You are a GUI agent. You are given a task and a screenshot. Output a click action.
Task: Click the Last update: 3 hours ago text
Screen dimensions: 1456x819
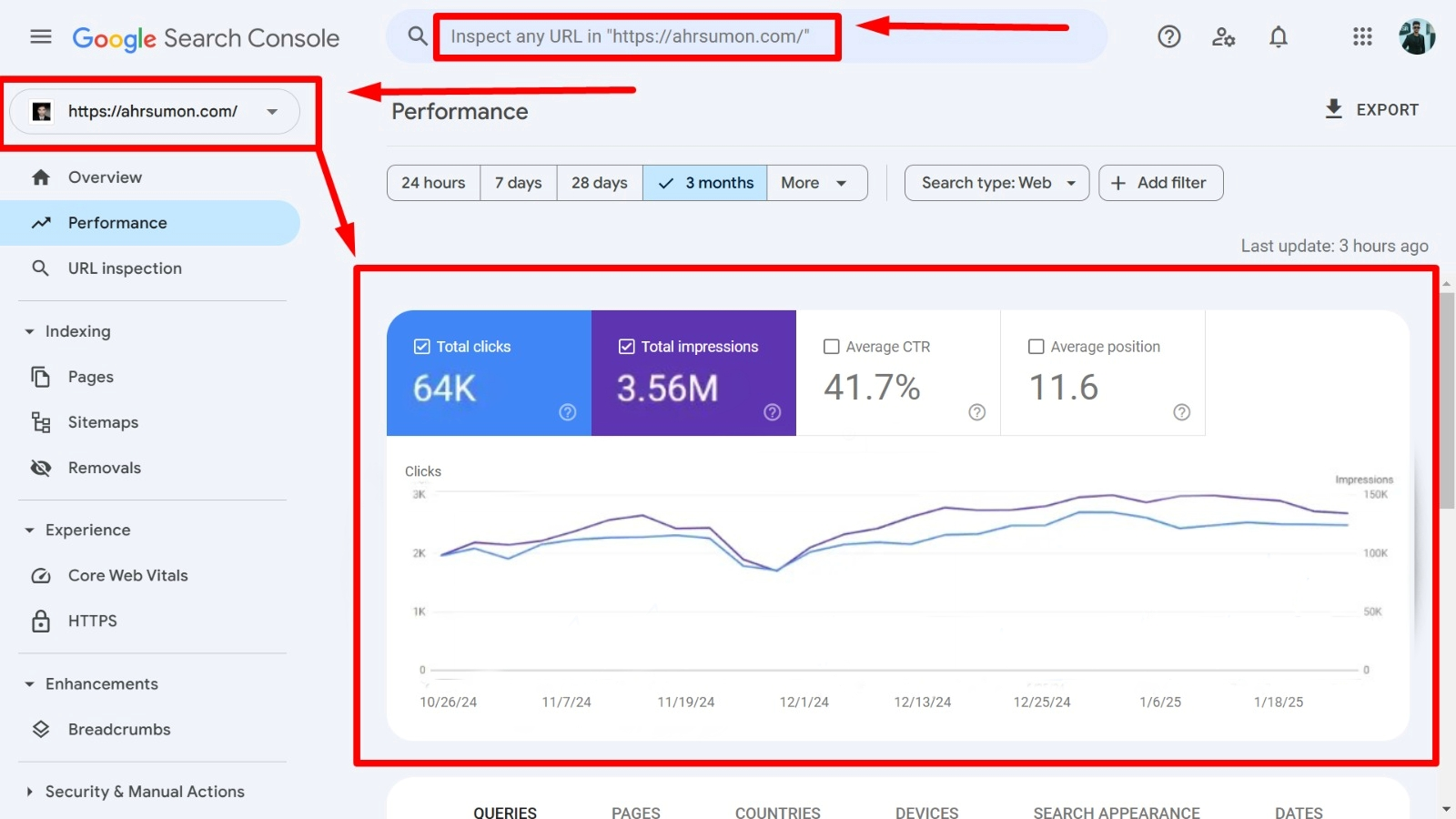tap(1335, 247)
